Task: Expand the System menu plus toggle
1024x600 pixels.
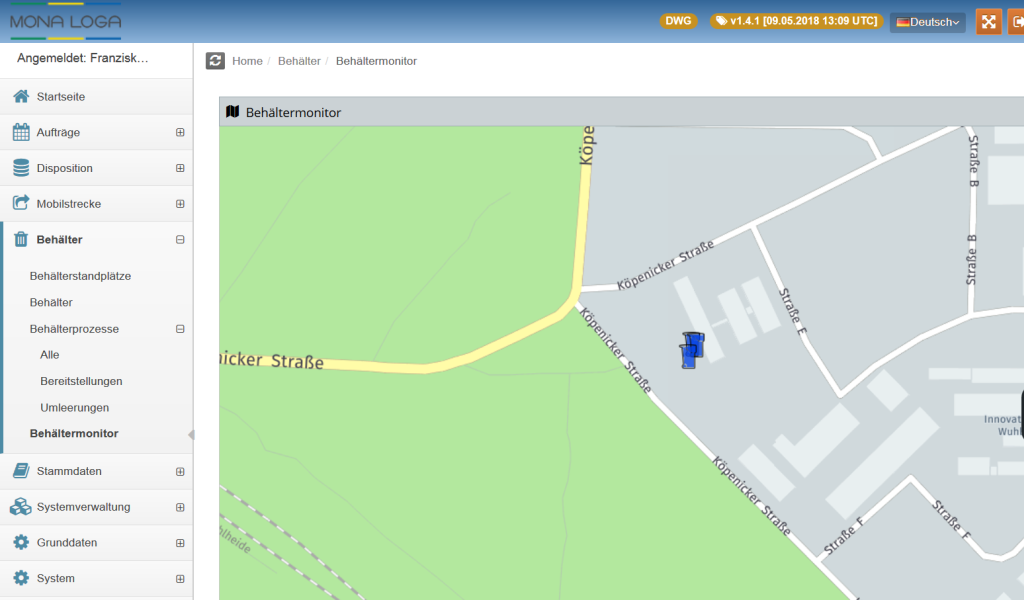Action: point(180,578)
